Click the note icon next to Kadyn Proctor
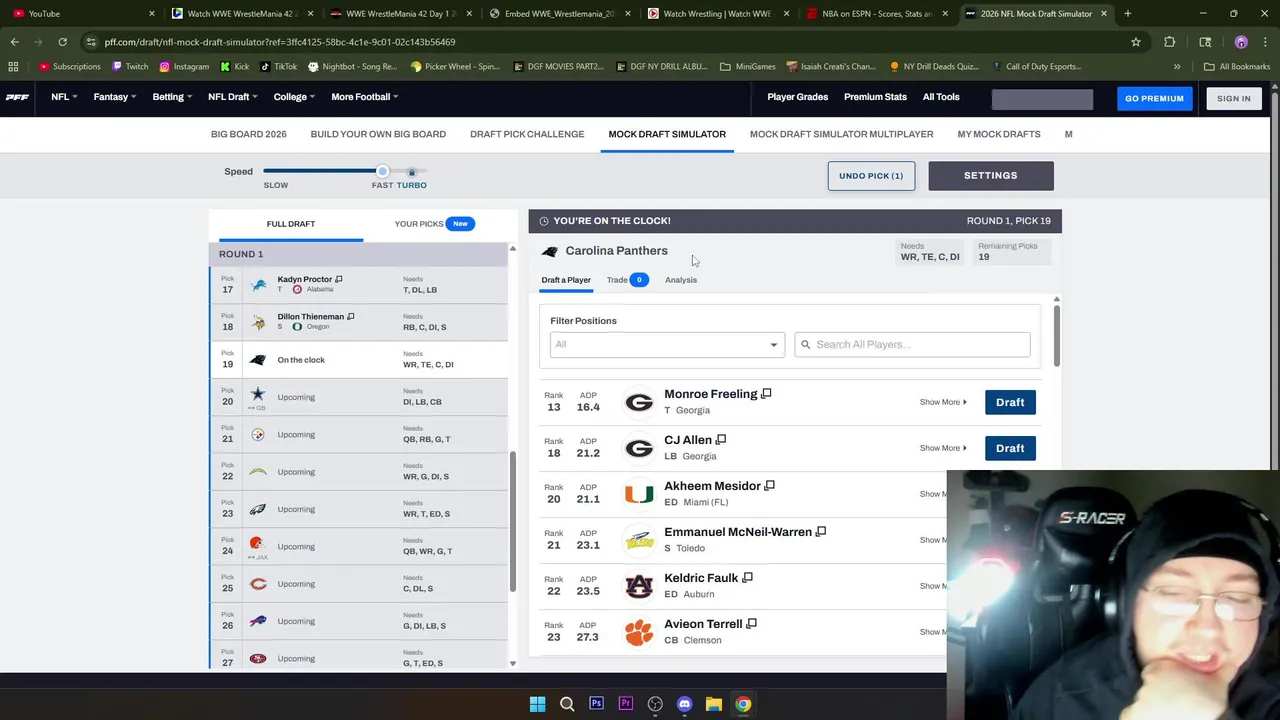Image resolution: width=1280 pixels, height=720 pixels. [x=338, y=280]
